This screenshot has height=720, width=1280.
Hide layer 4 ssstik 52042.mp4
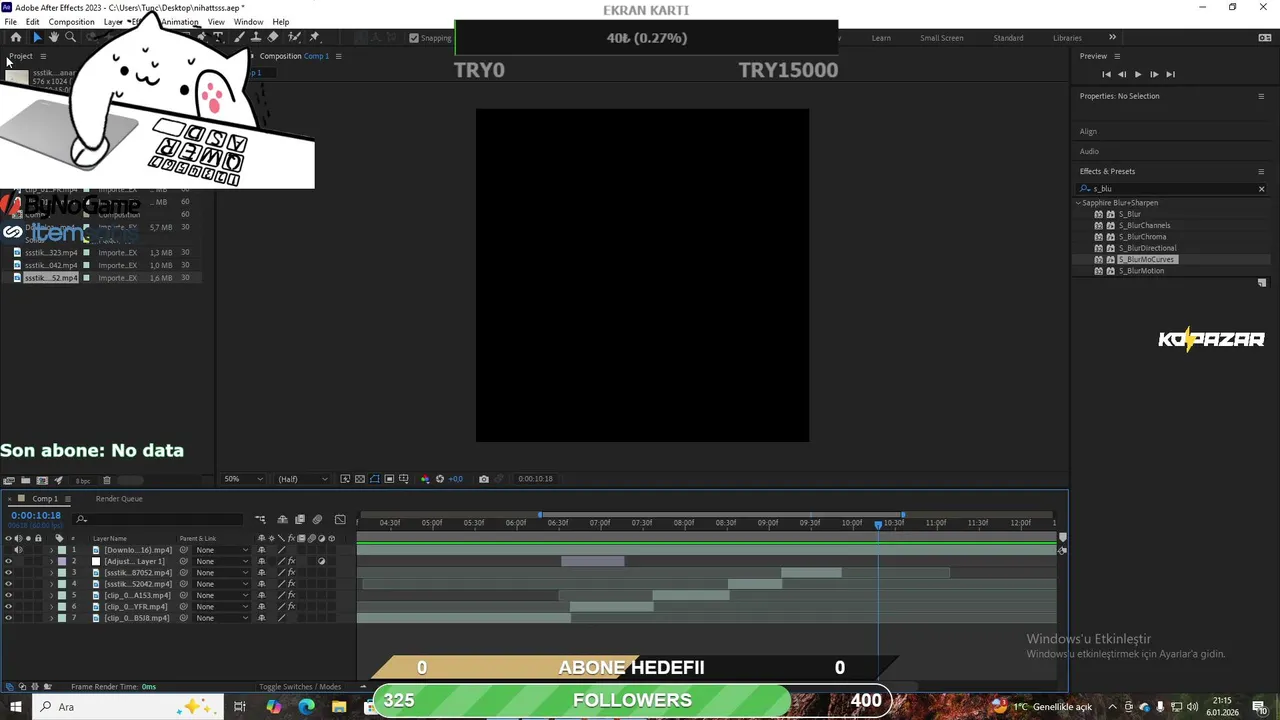click(x=8, y=584)
